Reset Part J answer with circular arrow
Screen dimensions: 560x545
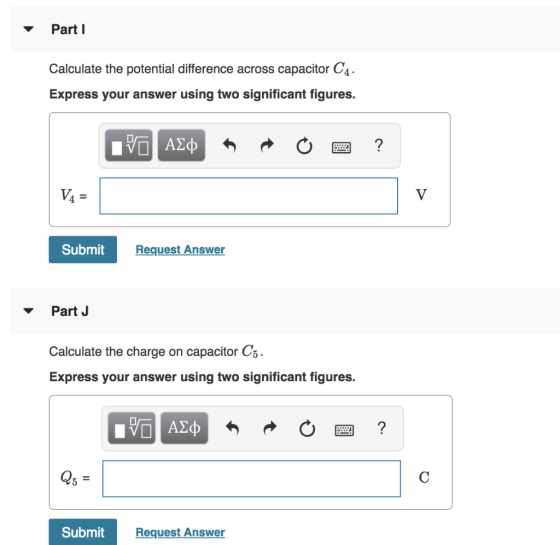307,428
